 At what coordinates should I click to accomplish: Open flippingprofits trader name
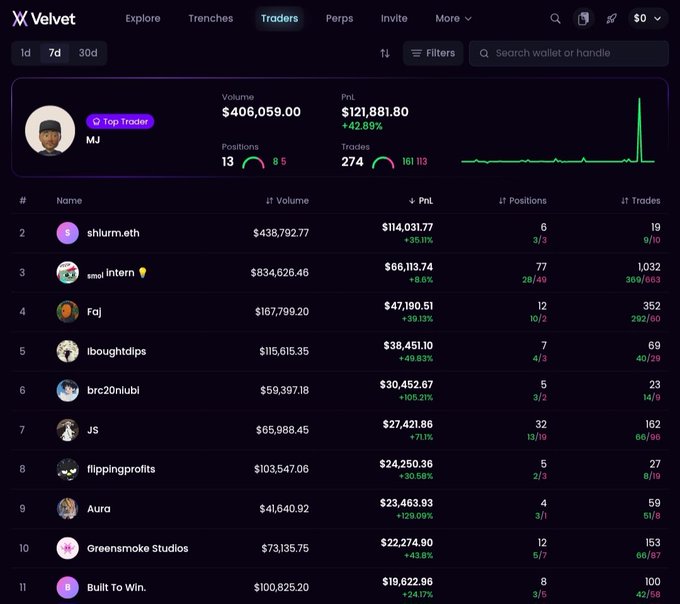click(121, 469)
